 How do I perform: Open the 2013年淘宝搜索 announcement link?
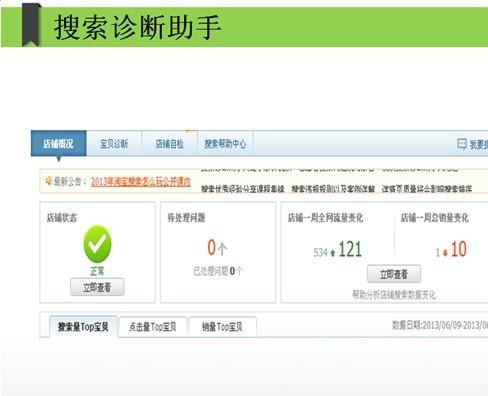click(x=141, y=182)
